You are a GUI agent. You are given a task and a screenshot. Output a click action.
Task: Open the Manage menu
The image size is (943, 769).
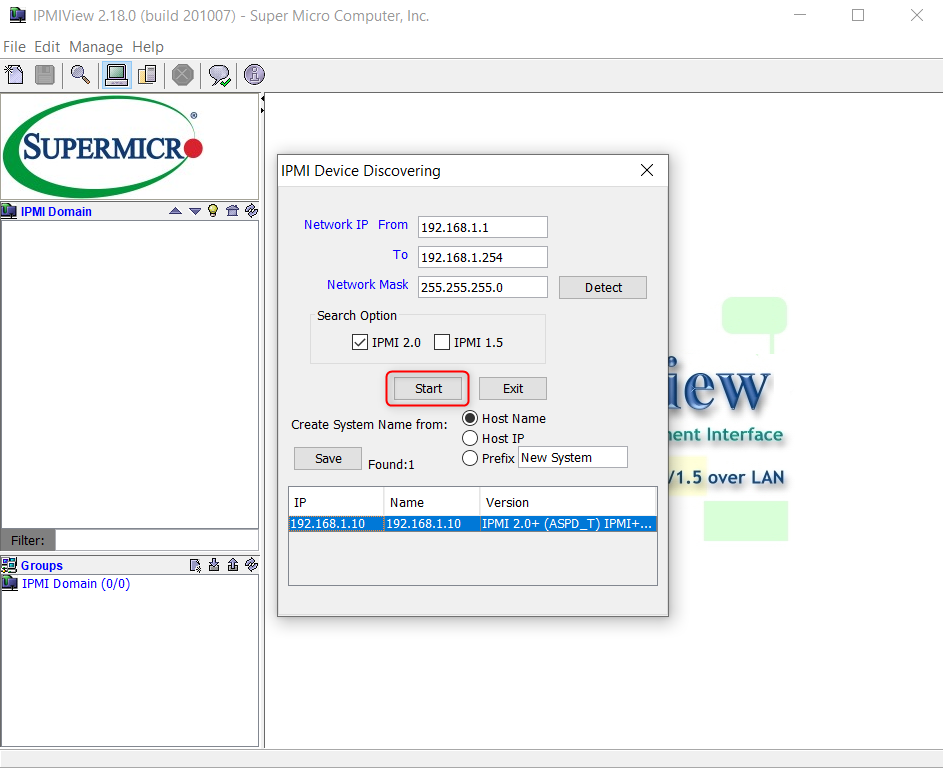pyautogui.click(x=96, y=47)
